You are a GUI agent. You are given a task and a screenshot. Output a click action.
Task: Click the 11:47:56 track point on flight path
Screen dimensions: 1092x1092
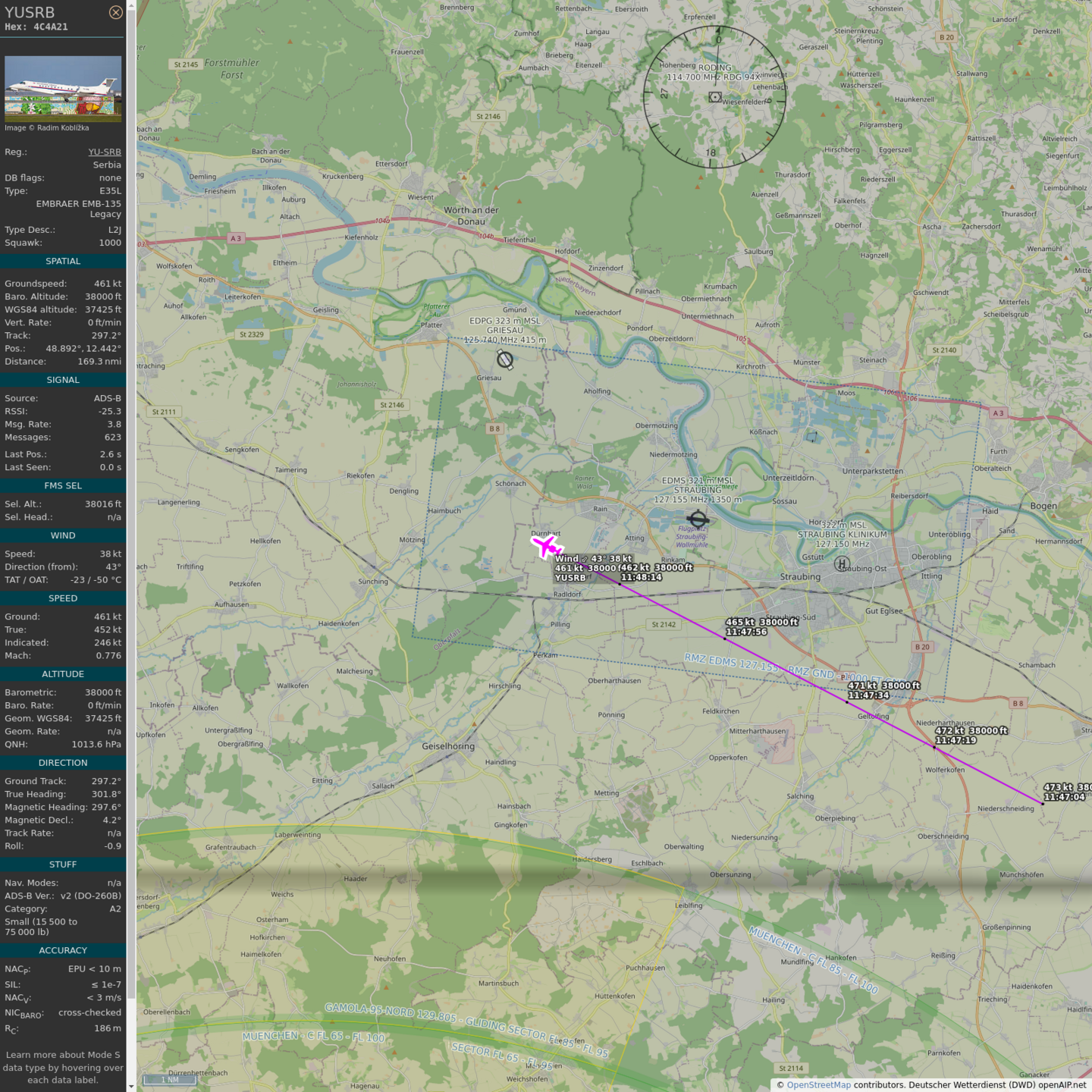tap(724, 639)
